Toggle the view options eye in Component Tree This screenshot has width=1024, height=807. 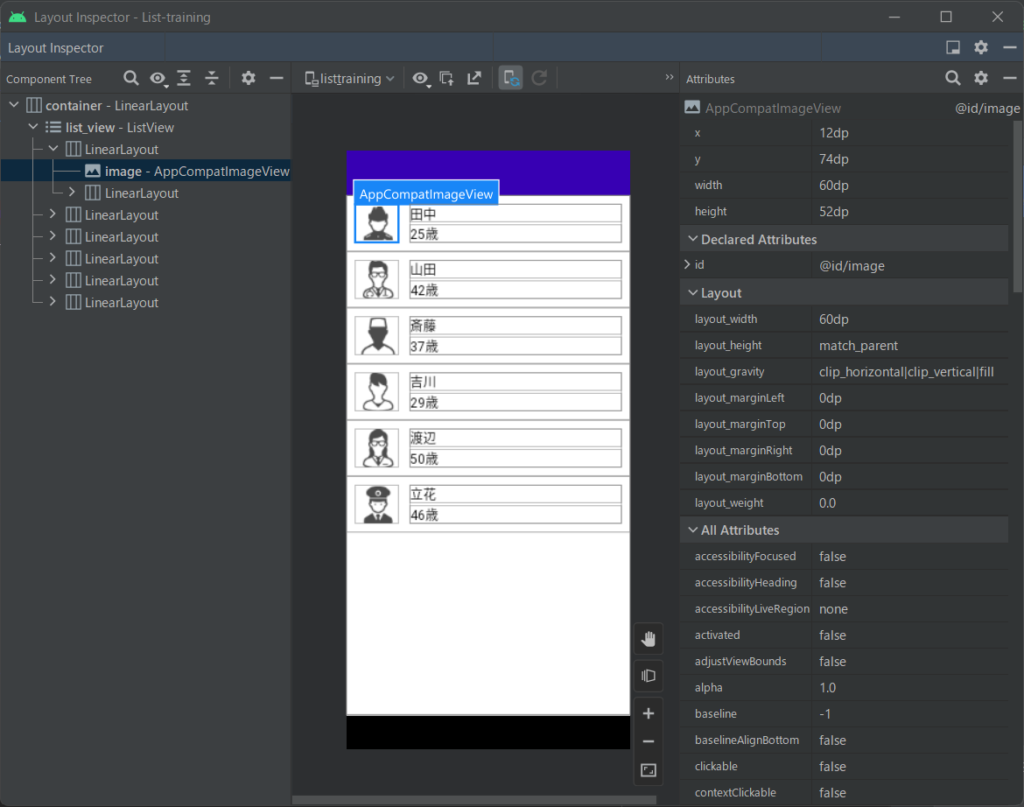coord(158,78)
